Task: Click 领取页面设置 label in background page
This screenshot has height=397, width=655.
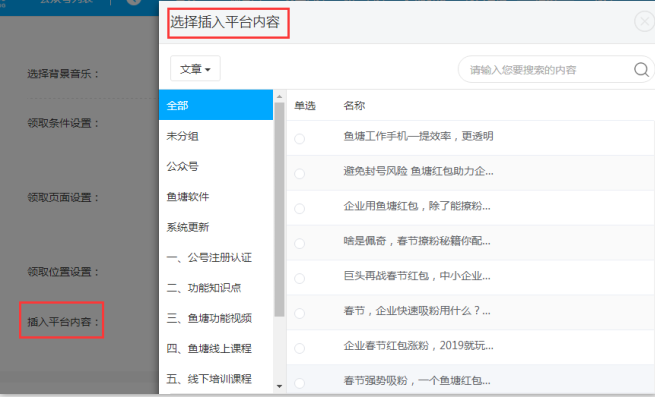Action: click(63, 197)
